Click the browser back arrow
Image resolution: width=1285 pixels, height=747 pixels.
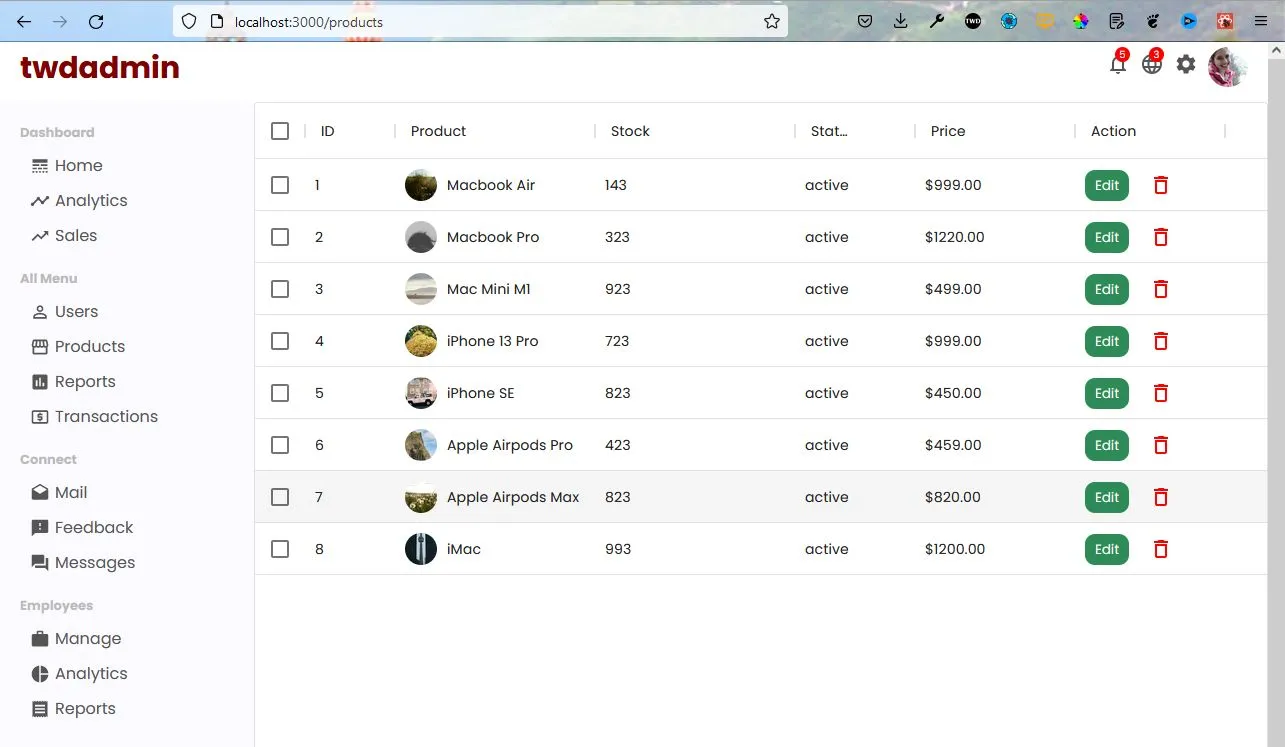click(24, 21)
